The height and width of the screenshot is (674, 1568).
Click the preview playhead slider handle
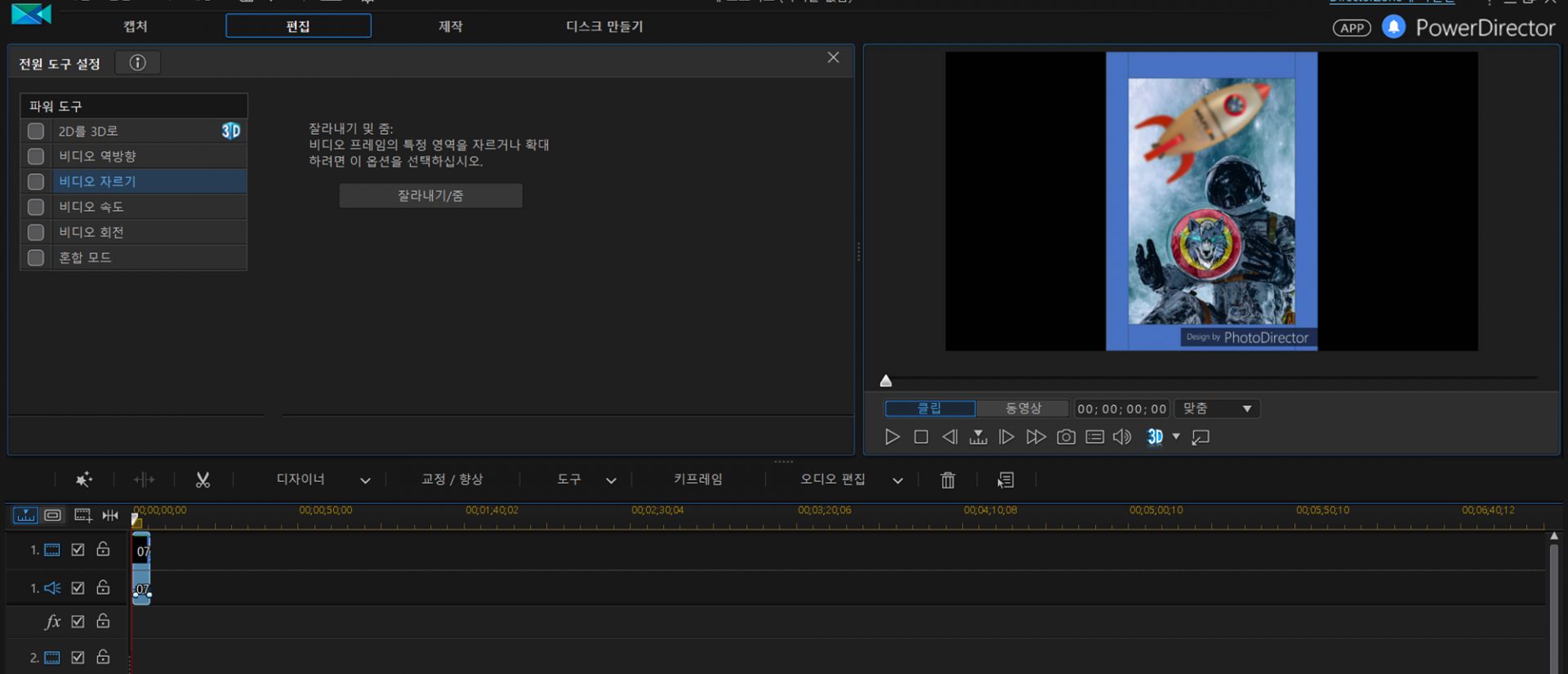pyautogui.click(x=886, y=381)
